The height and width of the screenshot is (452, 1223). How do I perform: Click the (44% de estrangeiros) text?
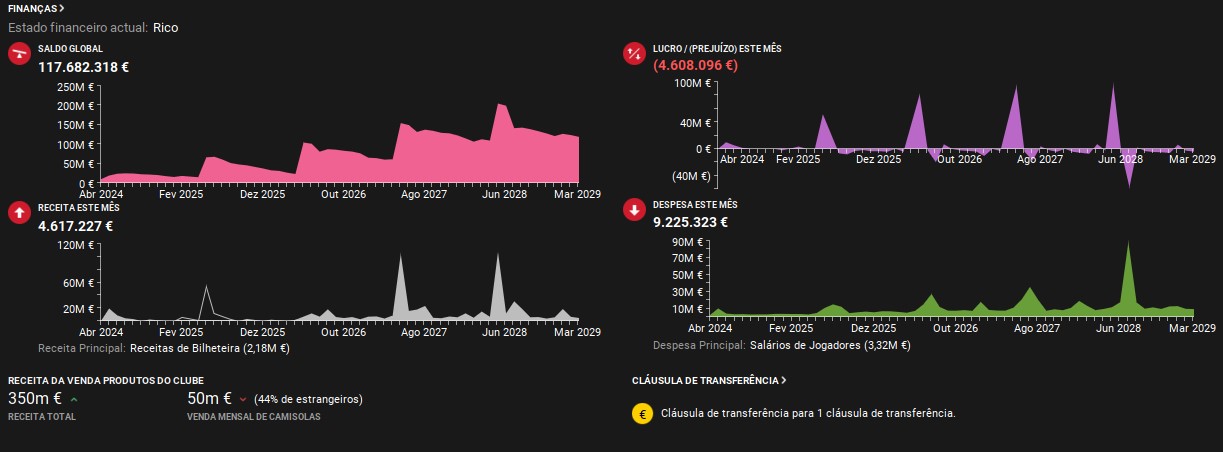tap(308, 399)
